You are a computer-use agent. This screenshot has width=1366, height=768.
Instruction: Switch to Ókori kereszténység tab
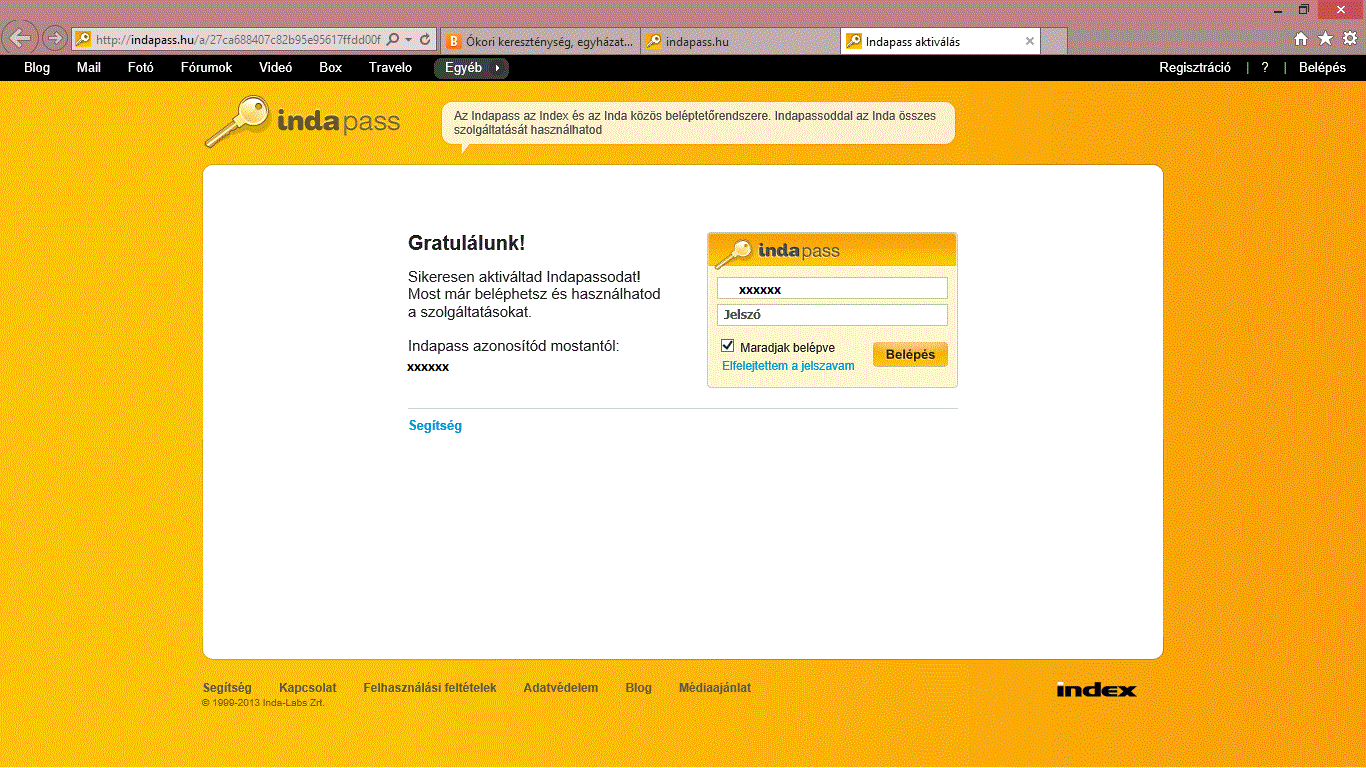541,41
